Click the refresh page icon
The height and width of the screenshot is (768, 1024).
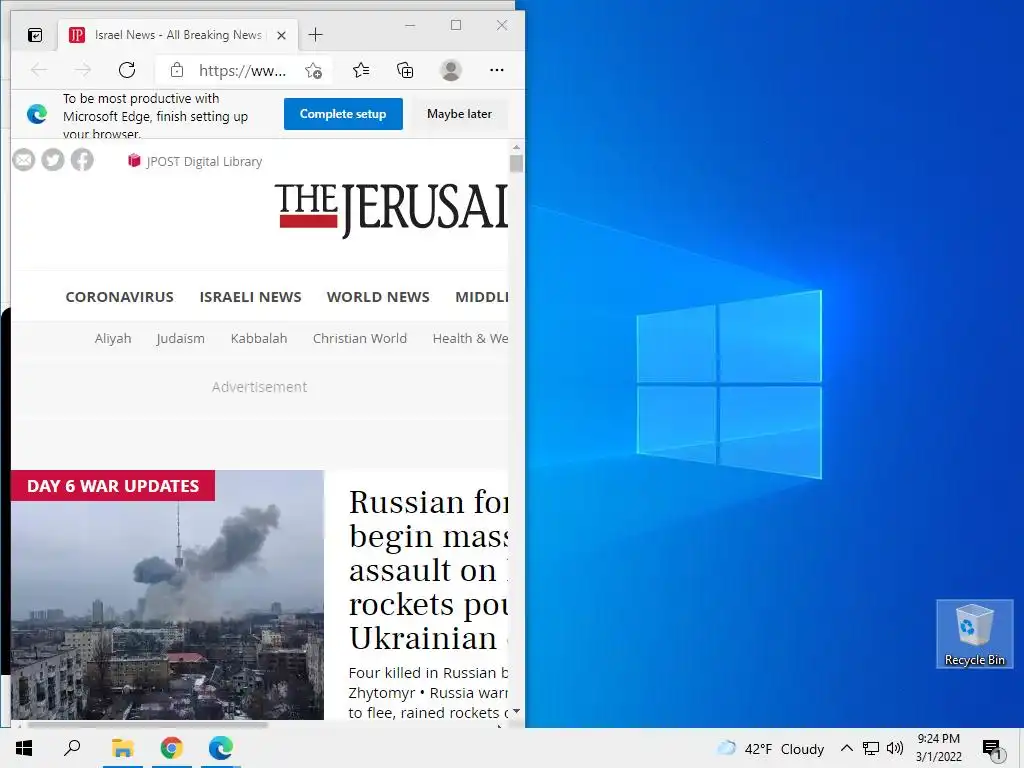(x=127, y=70)
